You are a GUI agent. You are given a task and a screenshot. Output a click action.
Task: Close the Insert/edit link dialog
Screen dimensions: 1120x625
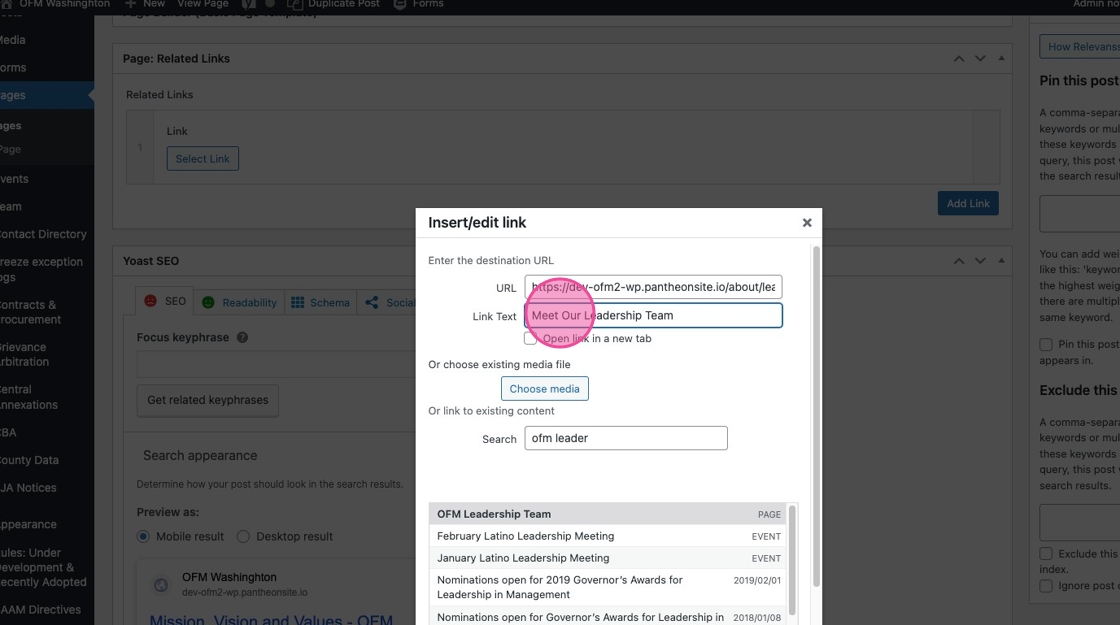pyautogui.click(x=806, y=223)
